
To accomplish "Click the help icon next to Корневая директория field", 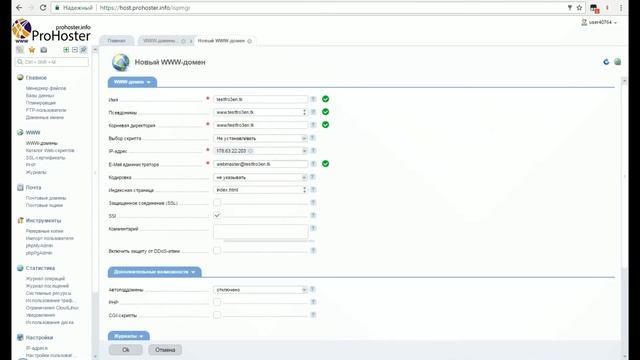I will pyautogui.click(x=313, y=125).
